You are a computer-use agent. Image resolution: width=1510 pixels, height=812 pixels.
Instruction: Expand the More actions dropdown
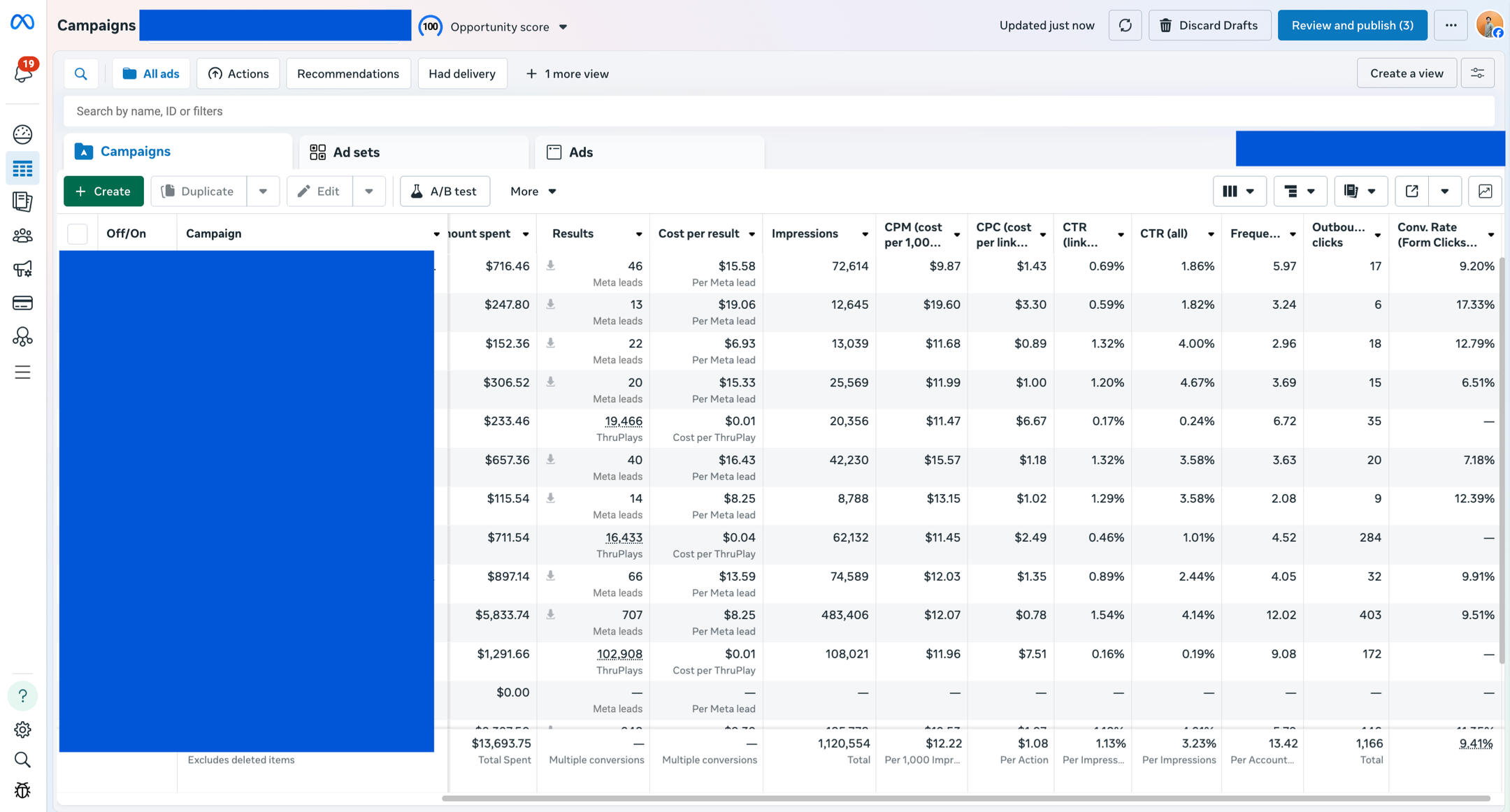(x=533, y=191)
